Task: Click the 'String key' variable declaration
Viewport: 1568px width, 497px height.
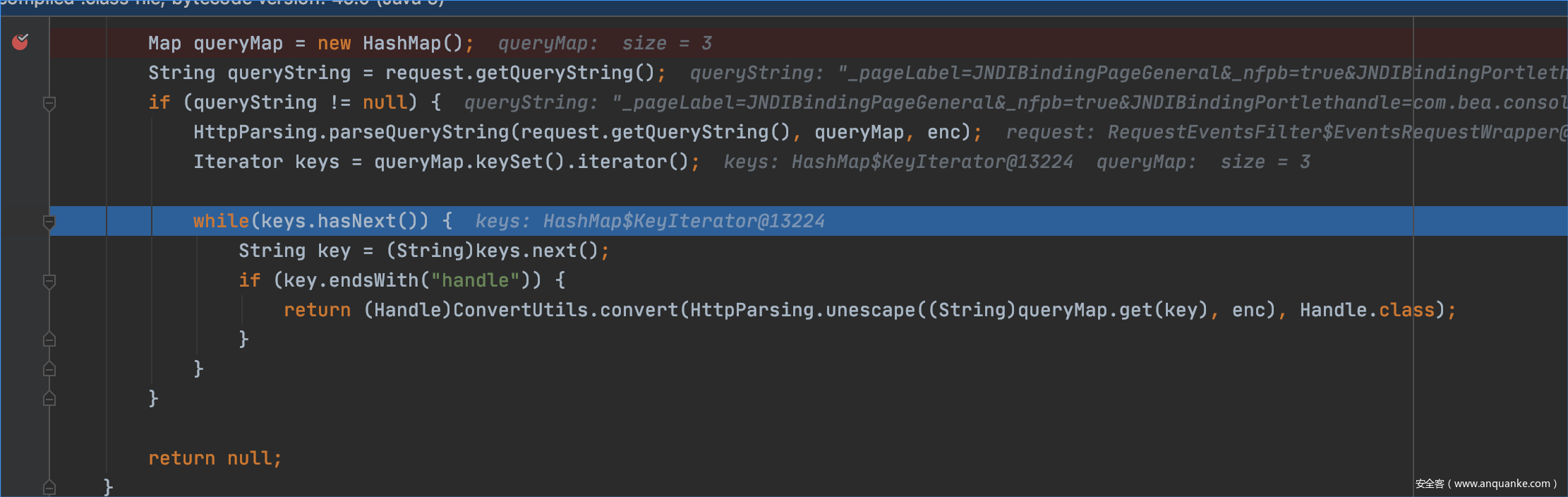Action: 294,251
